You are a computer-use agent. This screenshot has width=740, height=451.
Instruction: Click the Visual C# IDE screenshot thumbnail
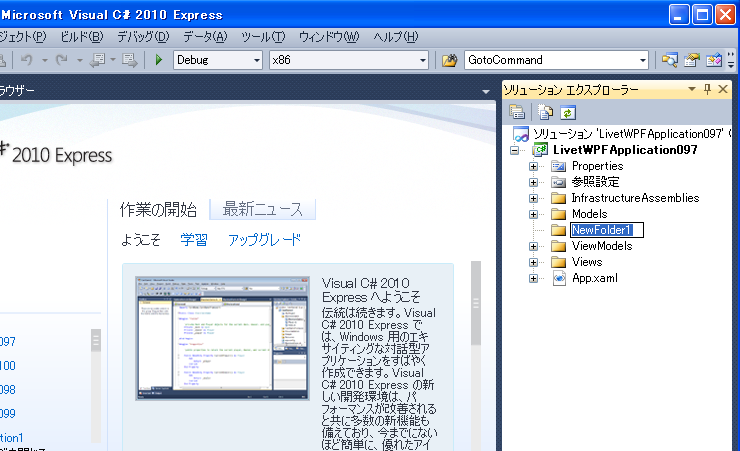pyautogui.click(x=222, y=338)
